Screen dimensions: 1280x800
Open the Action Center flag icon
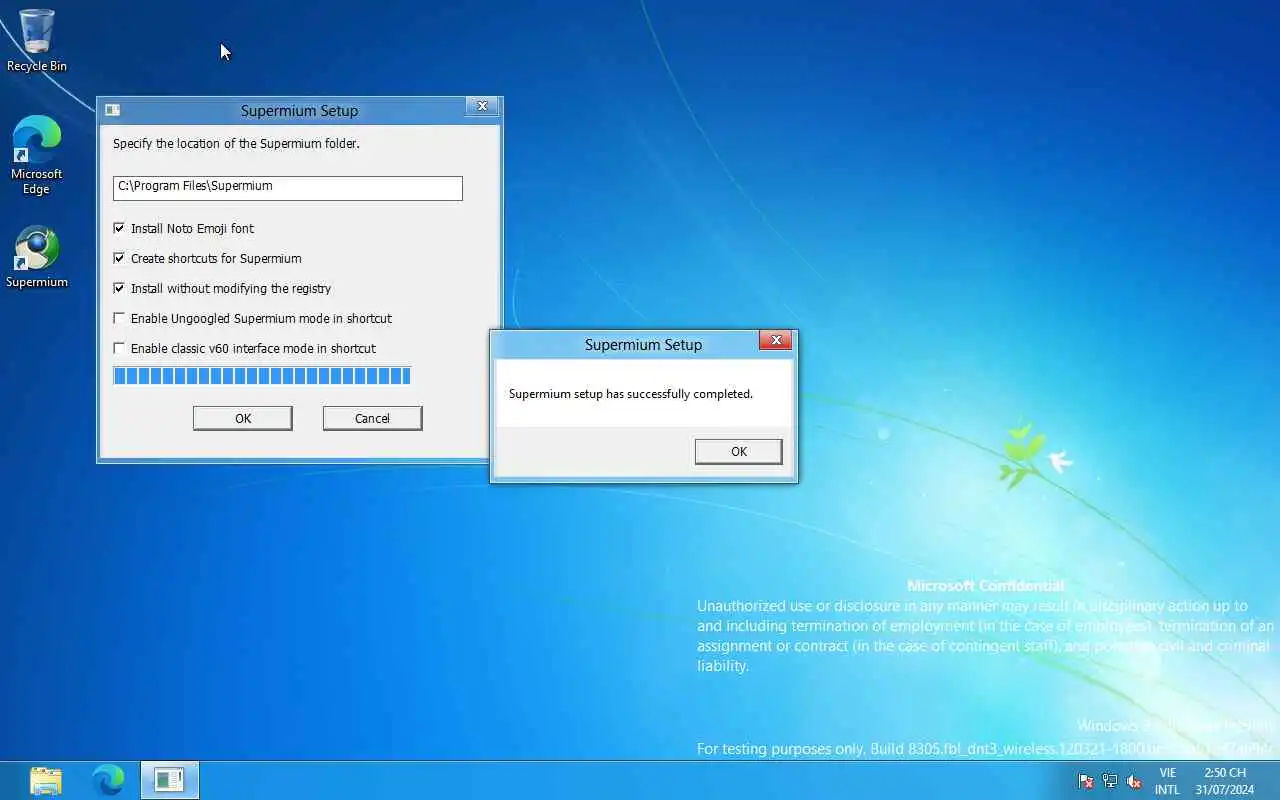tap(1085, 781)
